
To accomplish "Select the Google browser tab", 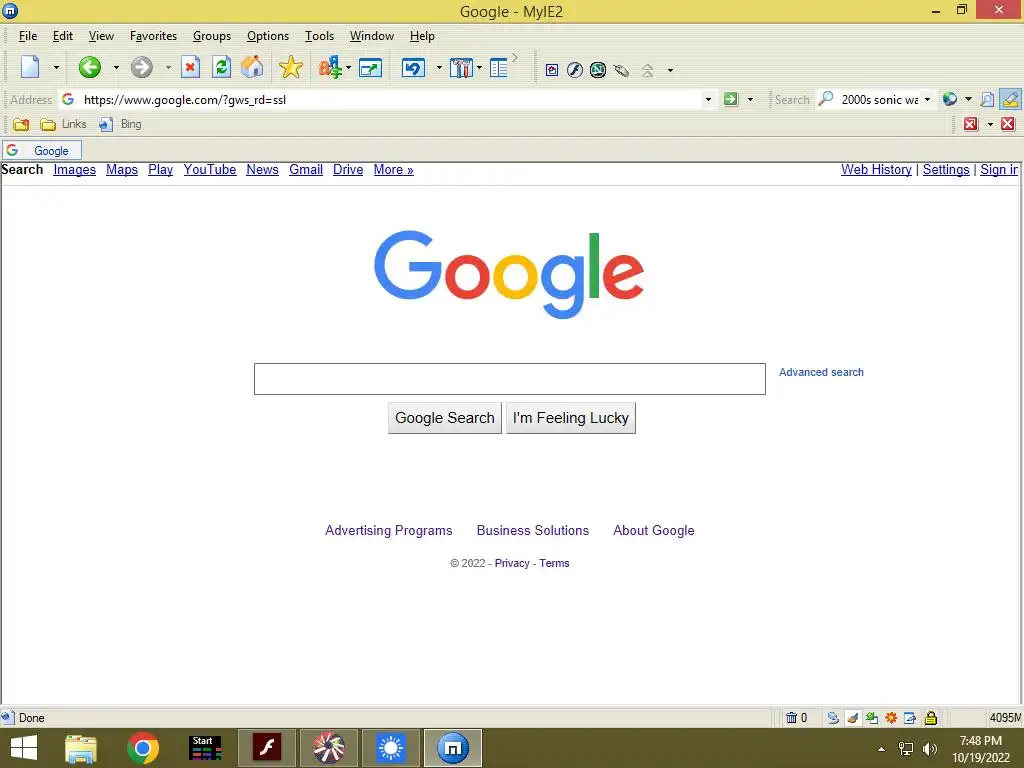I will 42,151.
